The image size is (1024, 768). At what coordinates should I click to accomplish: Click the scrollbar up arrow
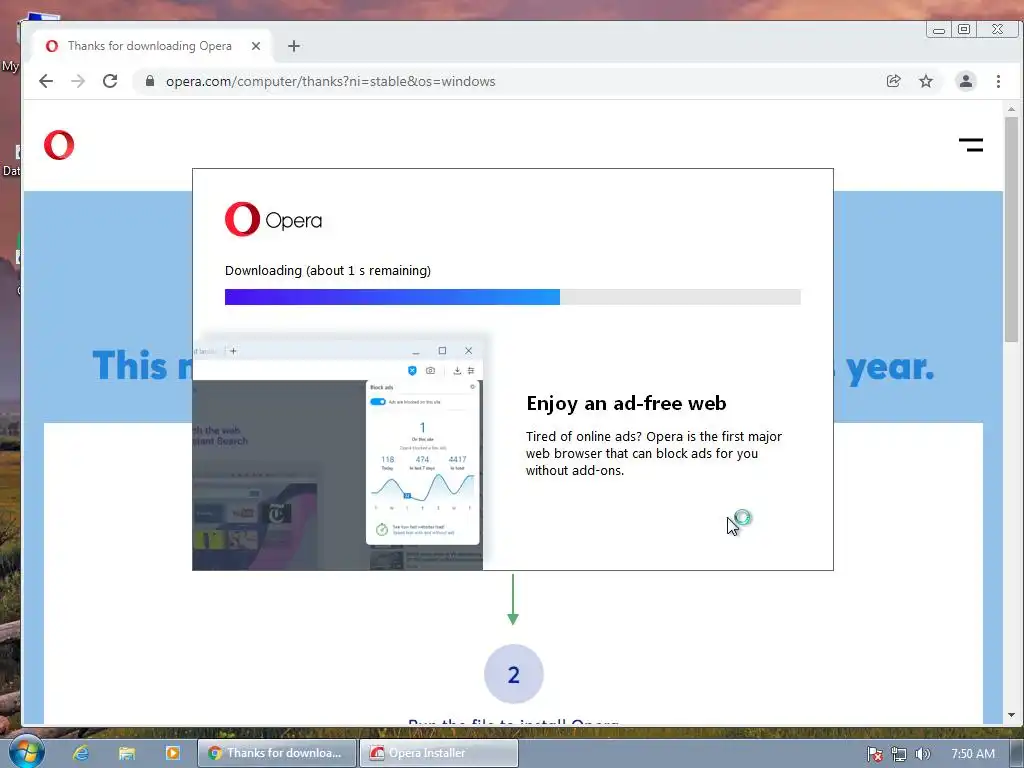tap(1011, 109)
